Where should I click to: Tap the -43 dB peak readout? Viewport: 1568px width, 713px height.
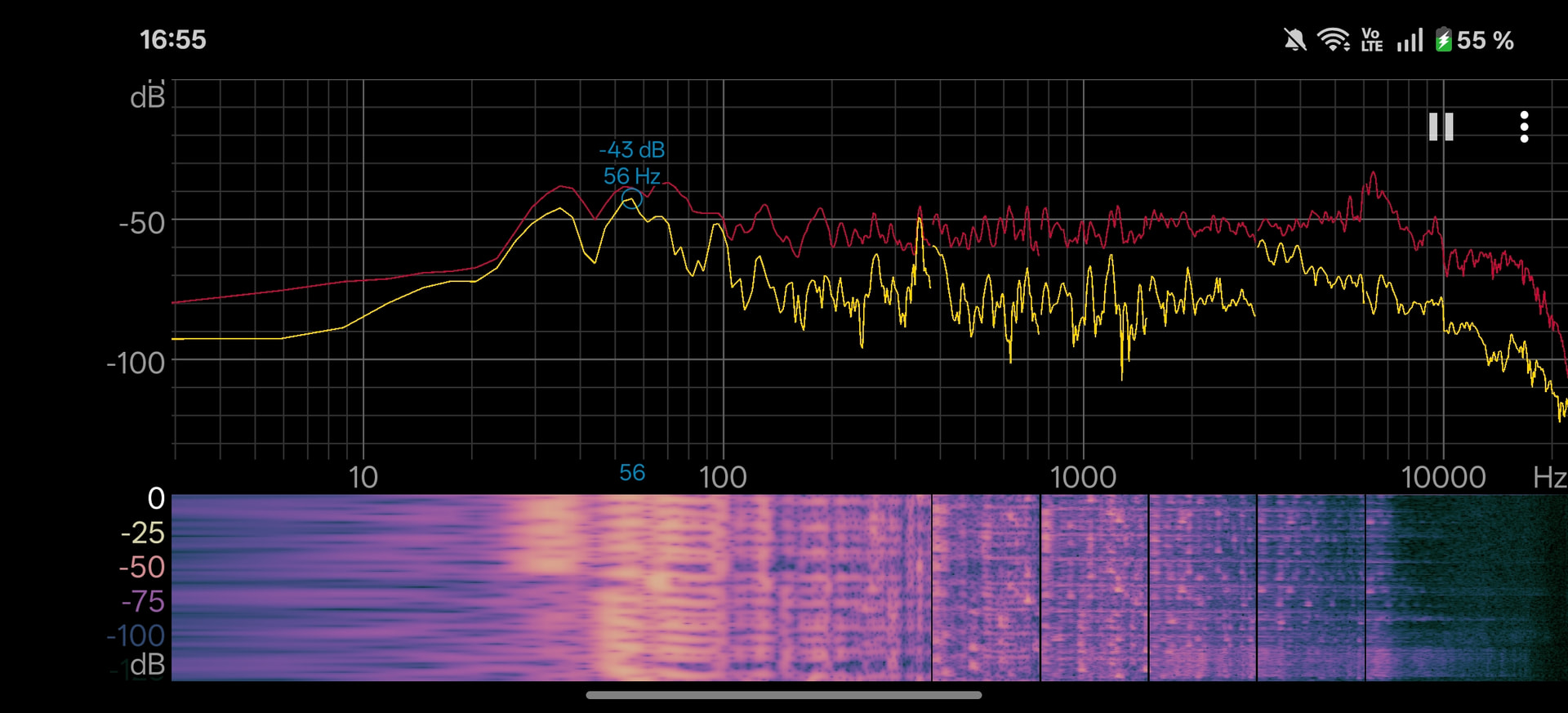point(632,150)
